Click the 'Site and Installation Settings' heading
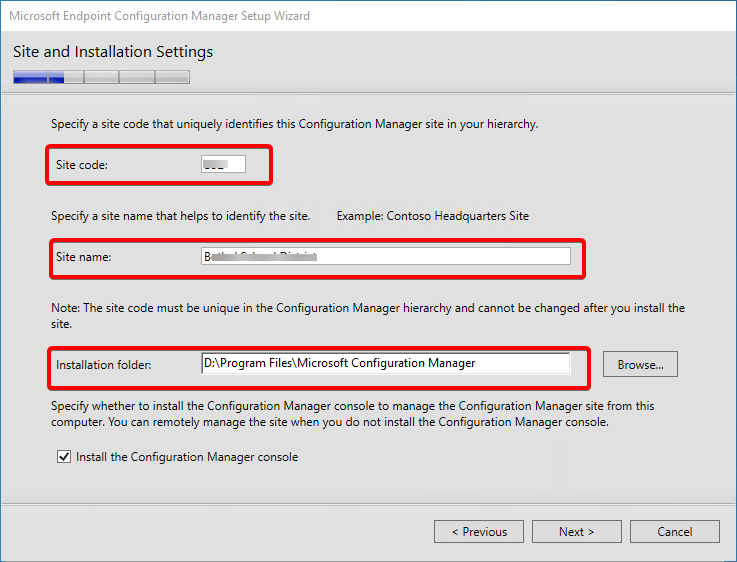 113,52
